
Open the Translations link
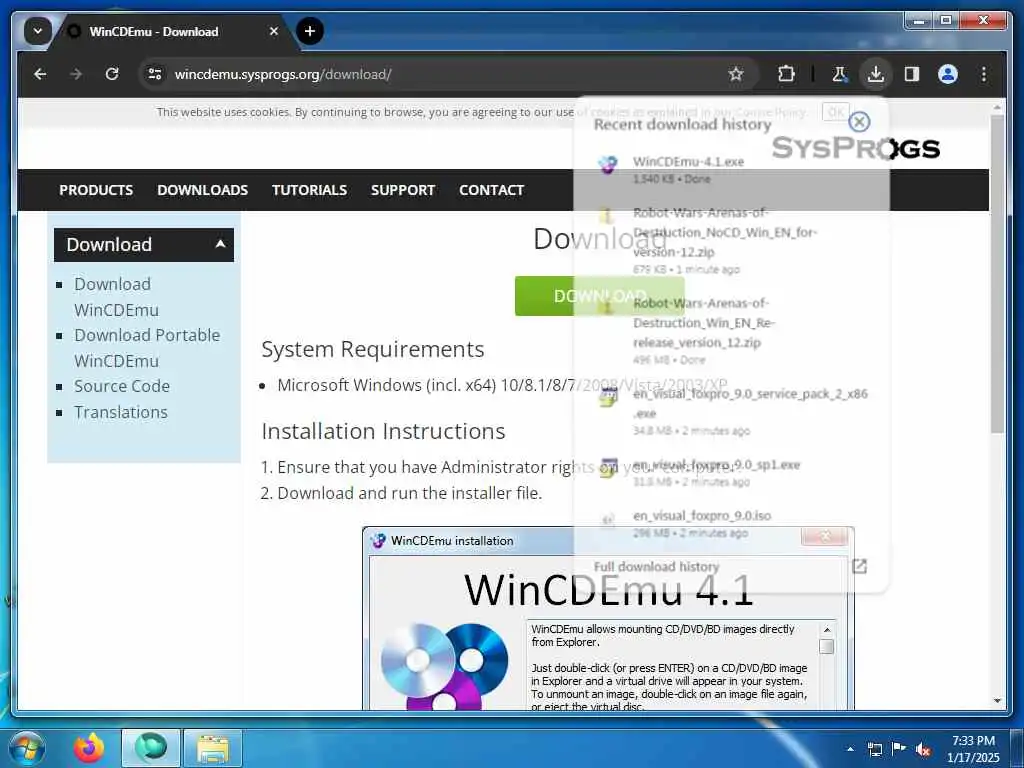tap(121, 413)
